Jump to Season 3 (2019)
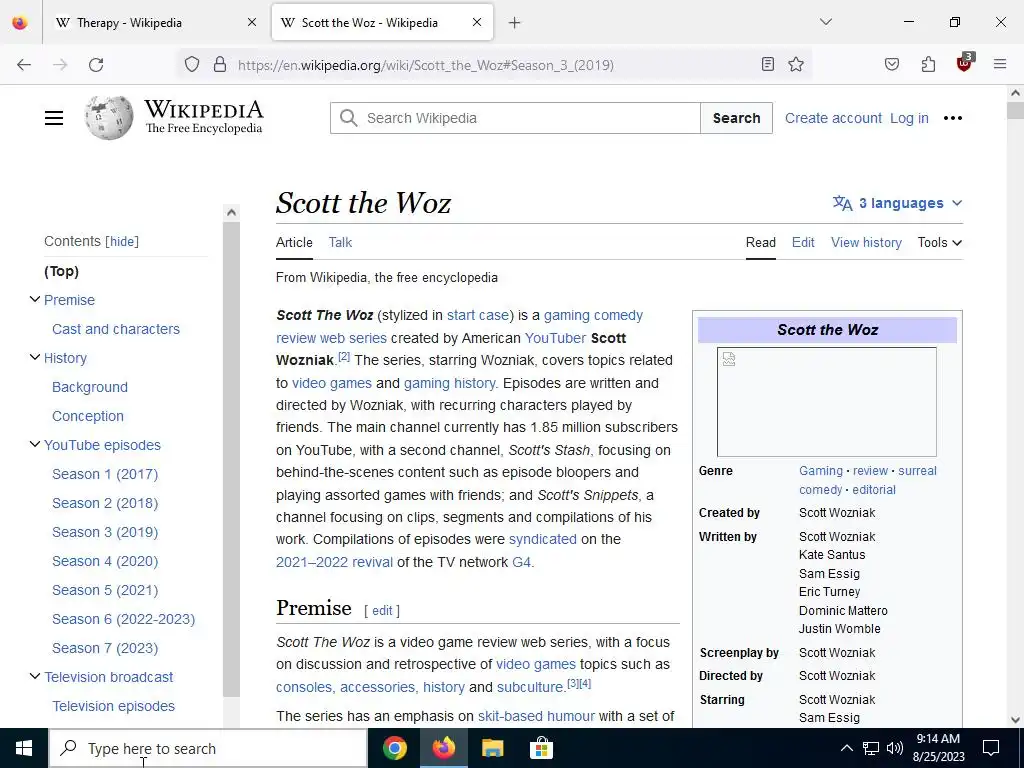 (x=105, y=532)
